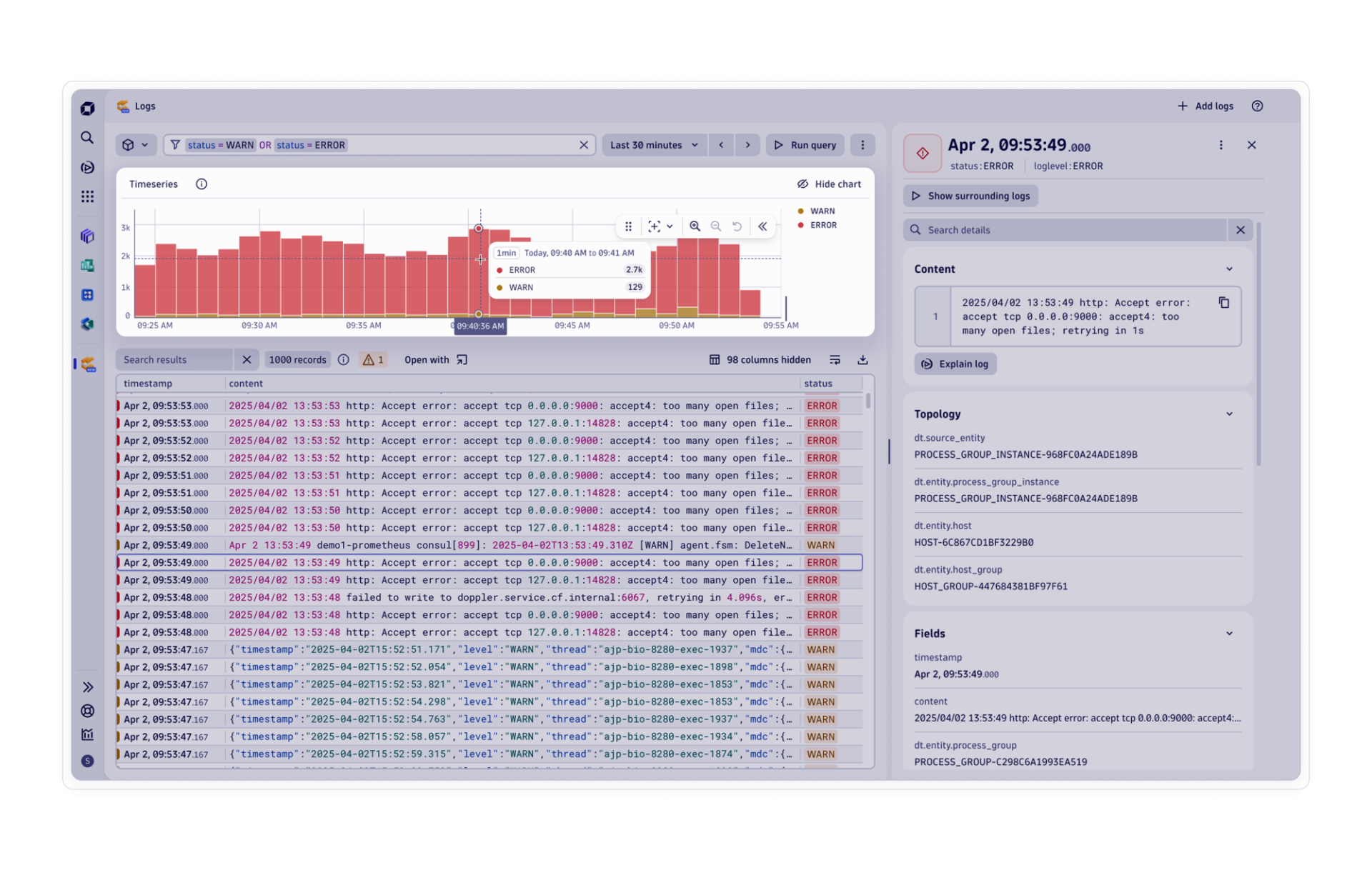Viewport: 1372px width, 870px height.
Task: Click the Search results input field
Action: [x=175, y=360]
